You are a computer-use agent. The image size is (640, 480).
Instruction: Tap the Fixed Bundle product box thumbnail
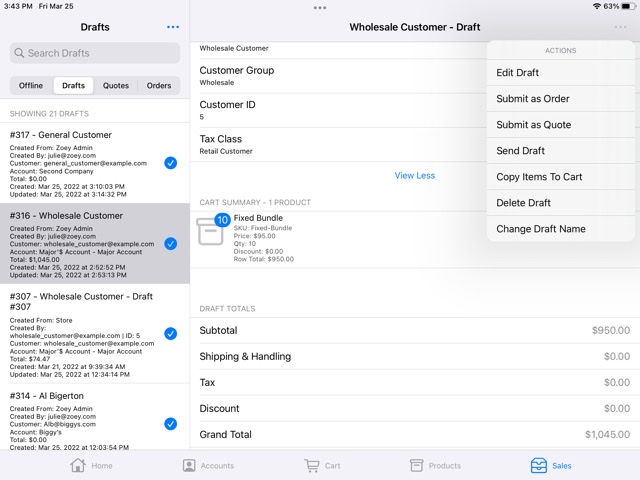coord(210,232)
